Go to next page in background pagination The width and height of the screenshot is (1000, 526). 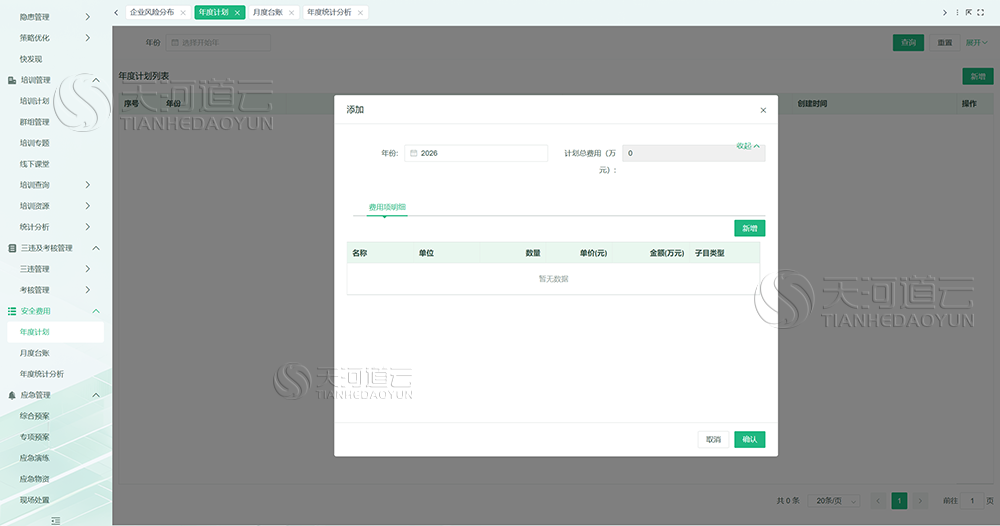point(920,500)
